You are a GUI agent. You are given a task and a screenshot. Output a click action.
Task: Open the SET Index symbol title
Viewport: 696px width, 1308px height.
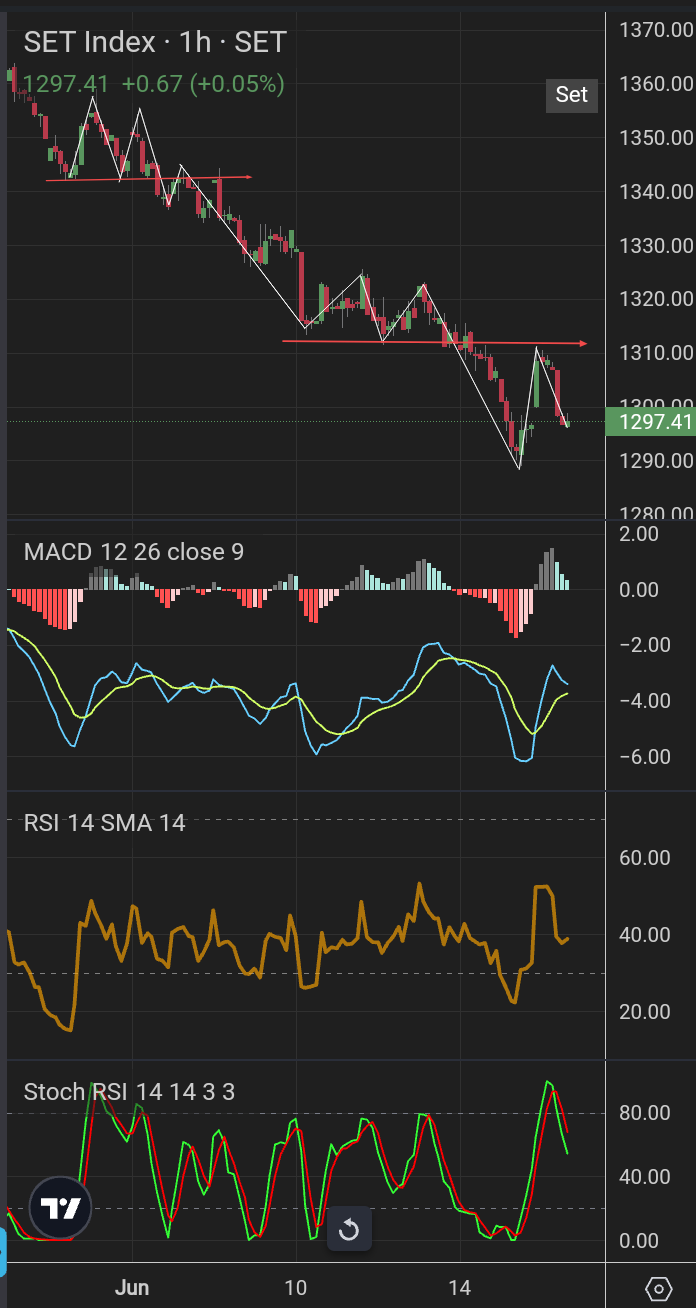(x=155, y=42)
